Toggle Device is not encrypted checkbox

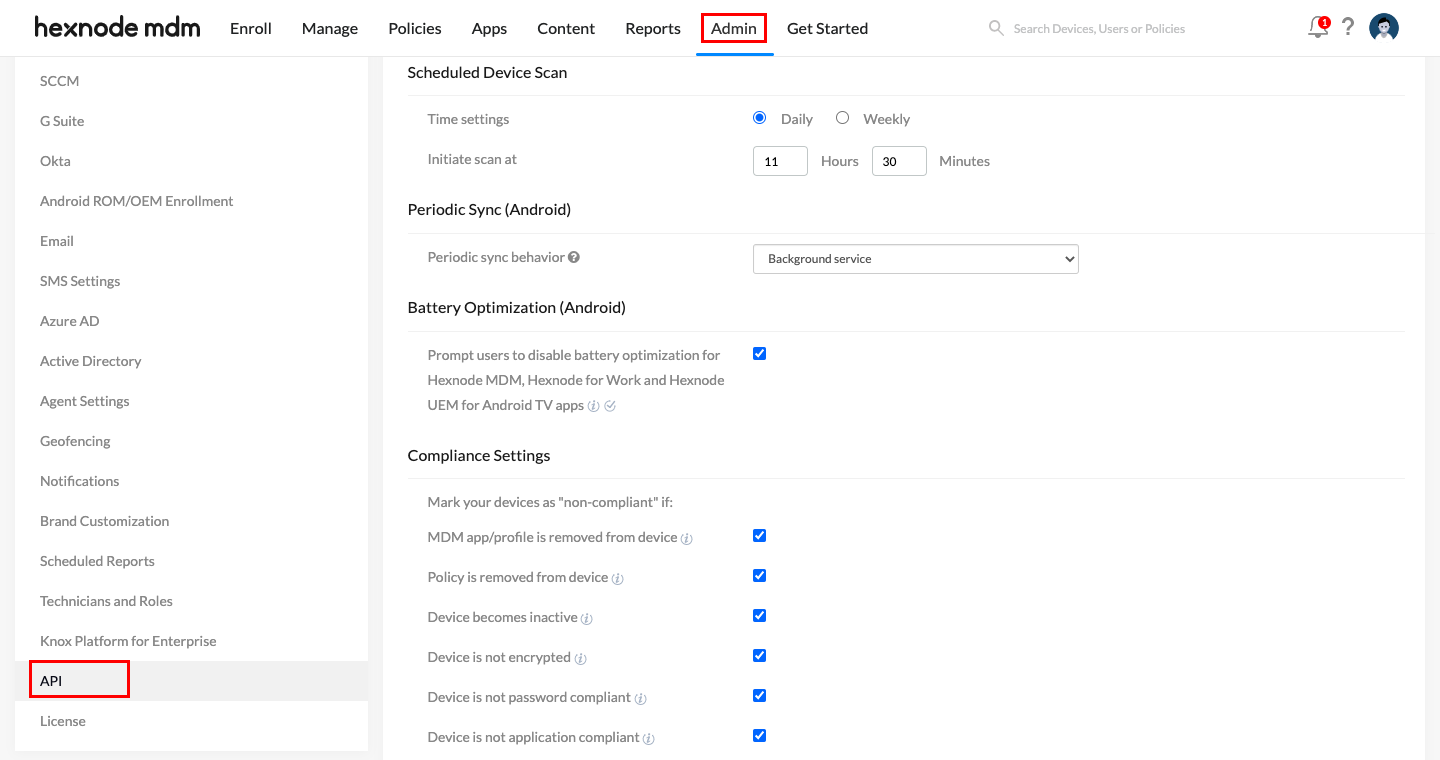[759, 656]
